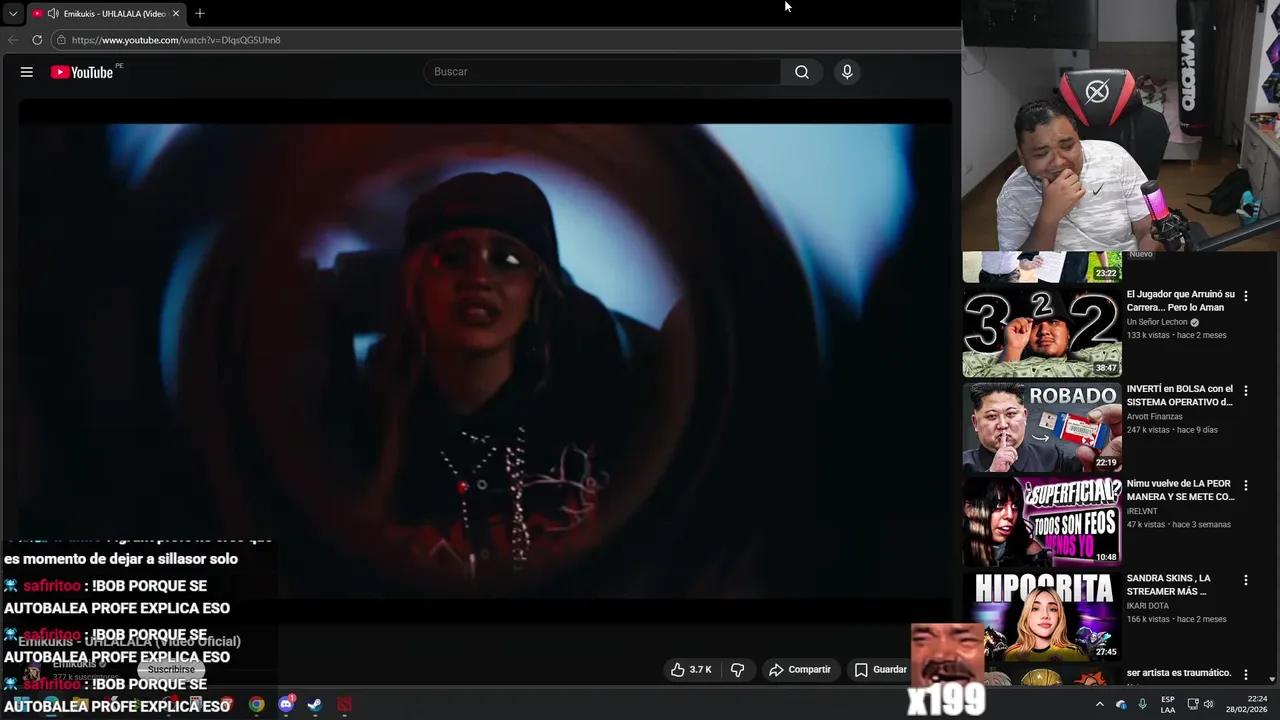Reload the page in browser
1280x720 pixels.
pyautogui.click(x=37, y=40)
